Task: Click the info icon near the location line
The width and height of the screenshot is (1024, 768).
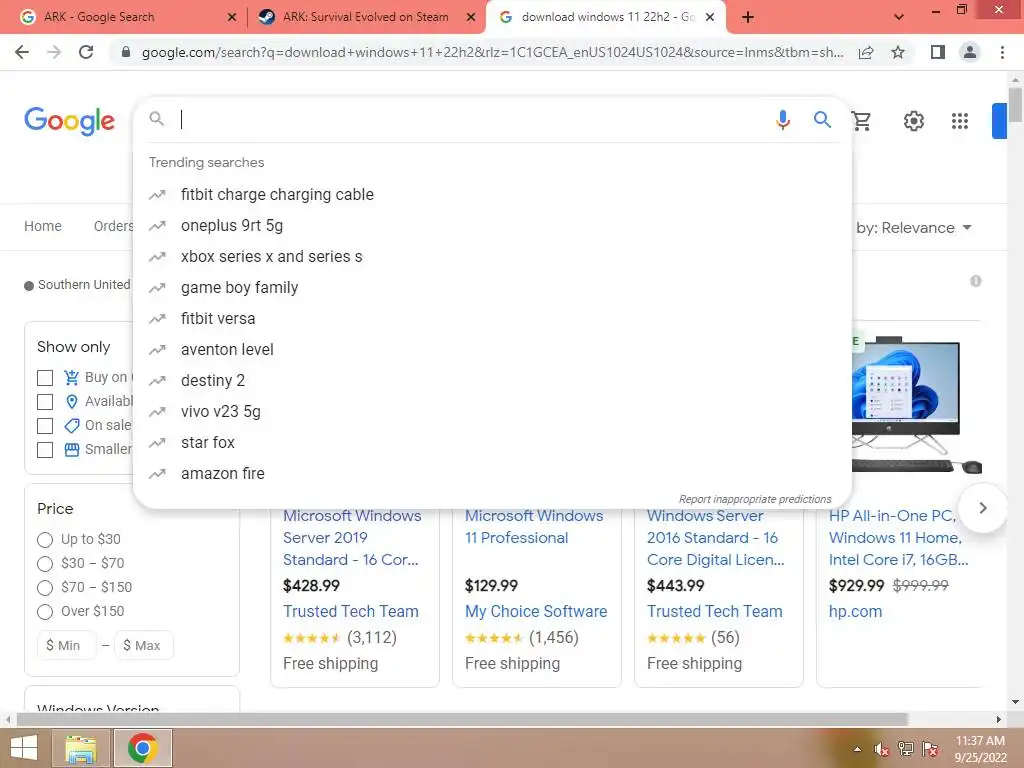Action: click(x=976, y=281)
